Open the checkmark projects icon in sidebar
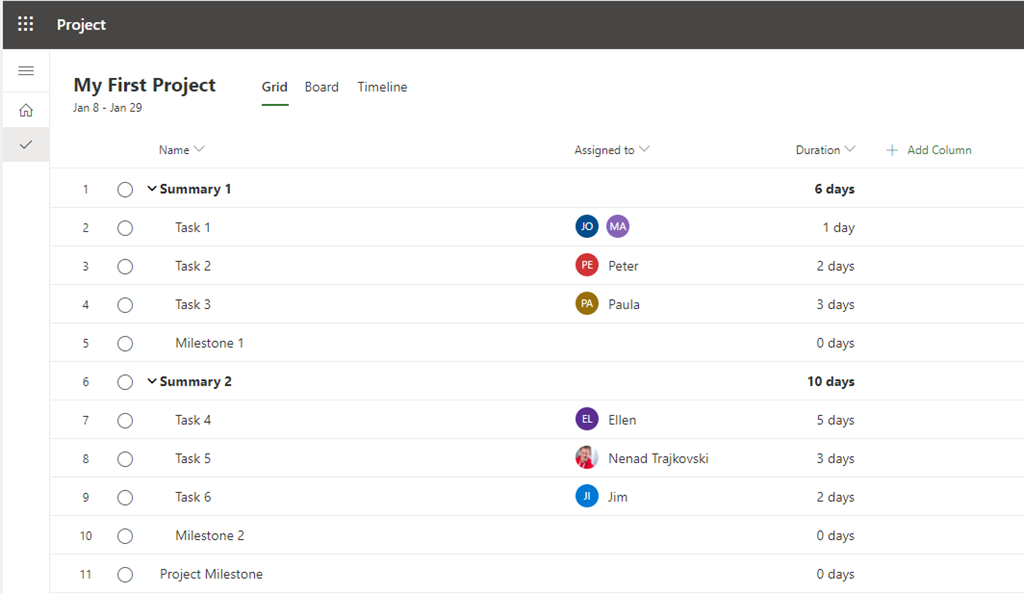Image resolution: width=1024 pixels, height=594 pixels. 26,145
